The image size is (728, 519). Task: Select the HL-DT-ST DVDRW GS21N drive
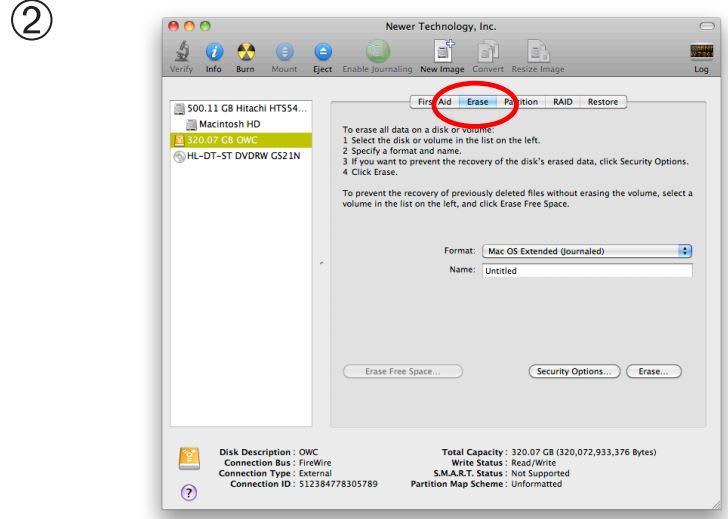pos(241,156)
